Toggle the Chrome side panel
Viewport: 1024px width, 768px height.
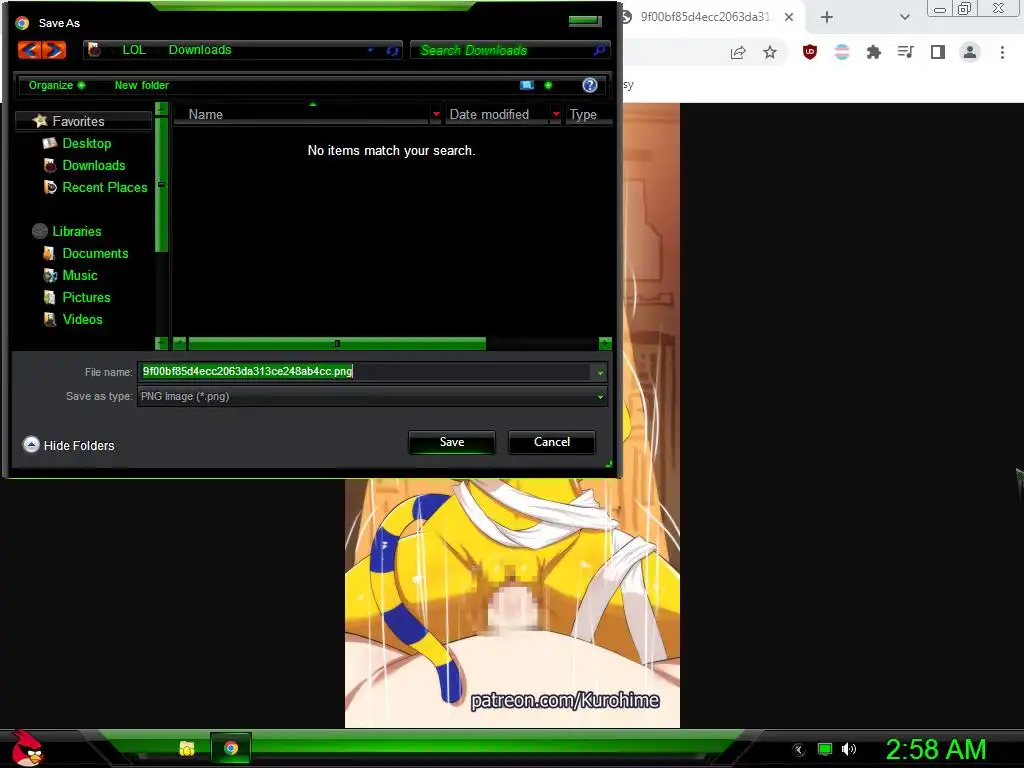[938, 52]
